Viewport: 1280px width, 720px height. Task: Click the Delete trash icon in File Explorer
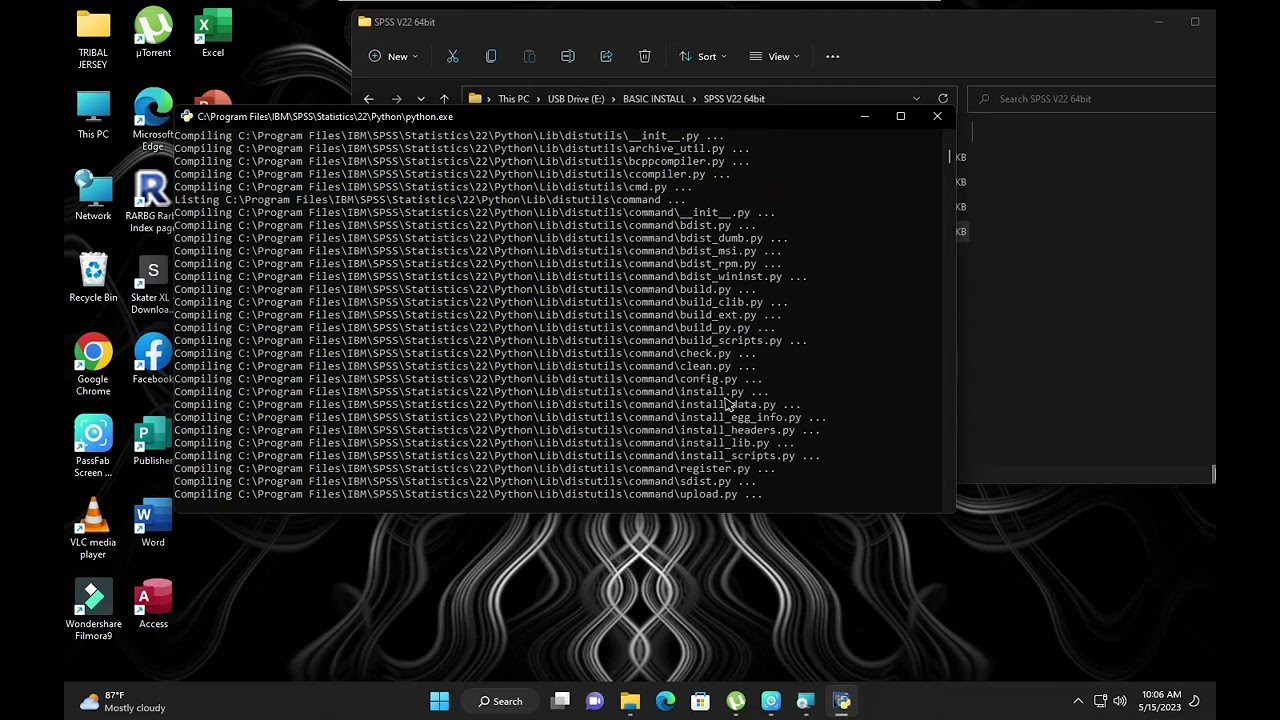[x=645, y=57]
